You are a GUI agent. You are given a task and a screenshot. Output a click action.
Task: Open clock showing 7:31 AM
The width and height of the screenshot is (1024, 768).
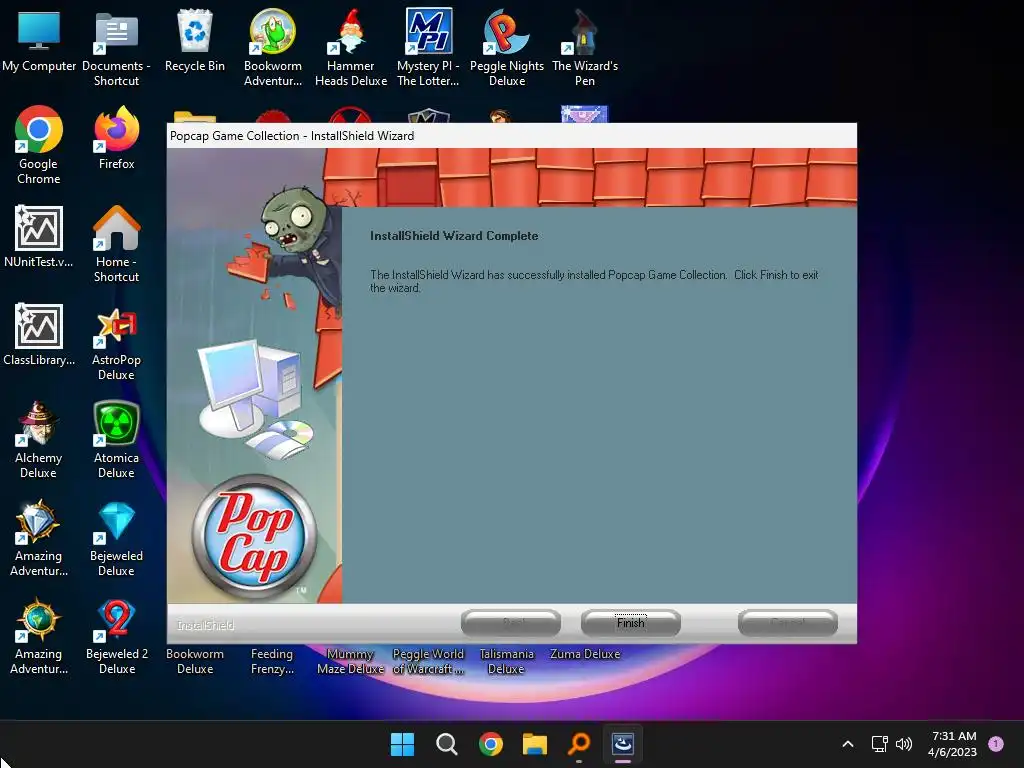[952, 744]
